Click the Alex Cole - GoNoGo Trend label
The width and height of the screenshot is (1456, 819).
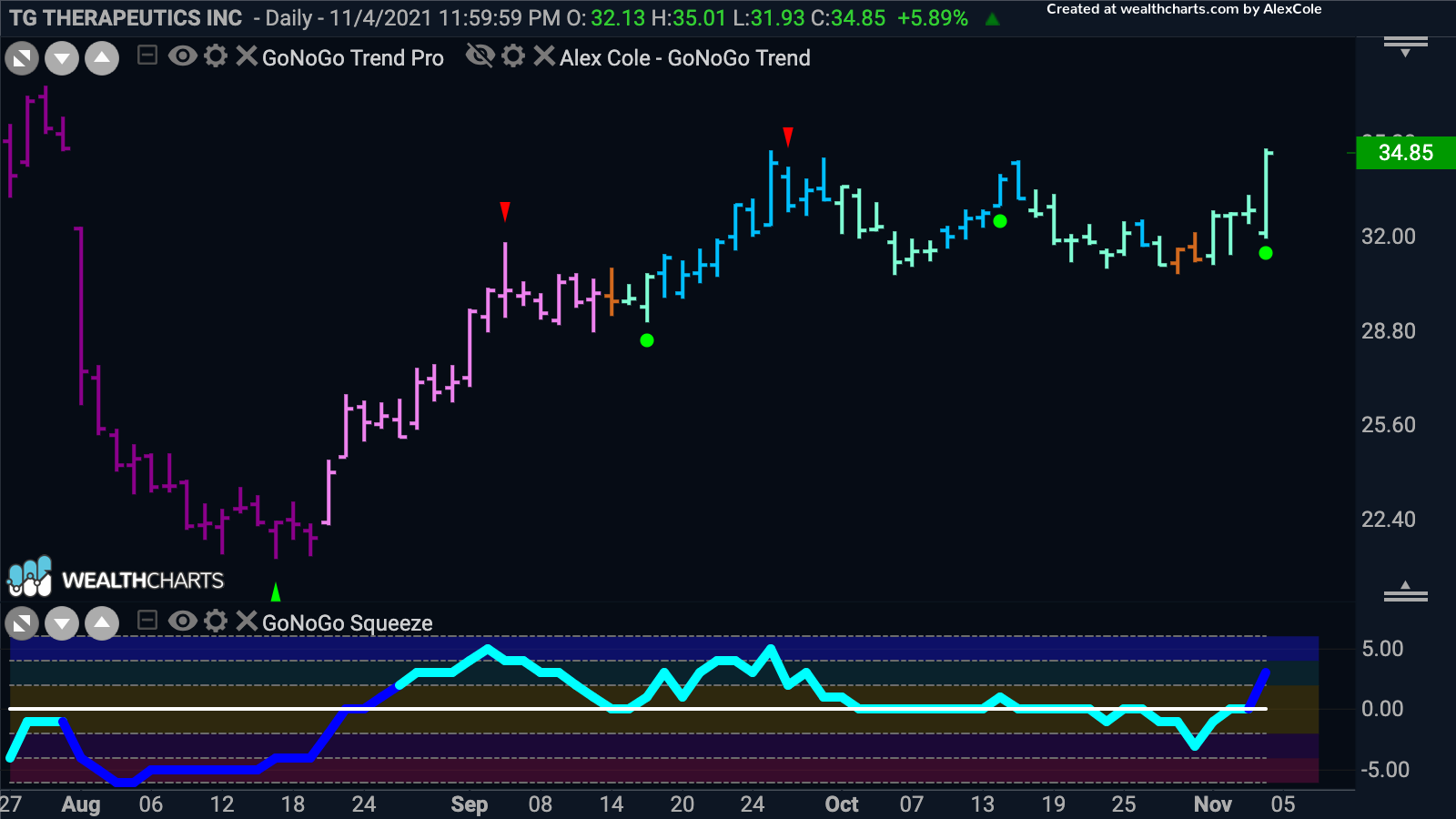pos(685,58)
